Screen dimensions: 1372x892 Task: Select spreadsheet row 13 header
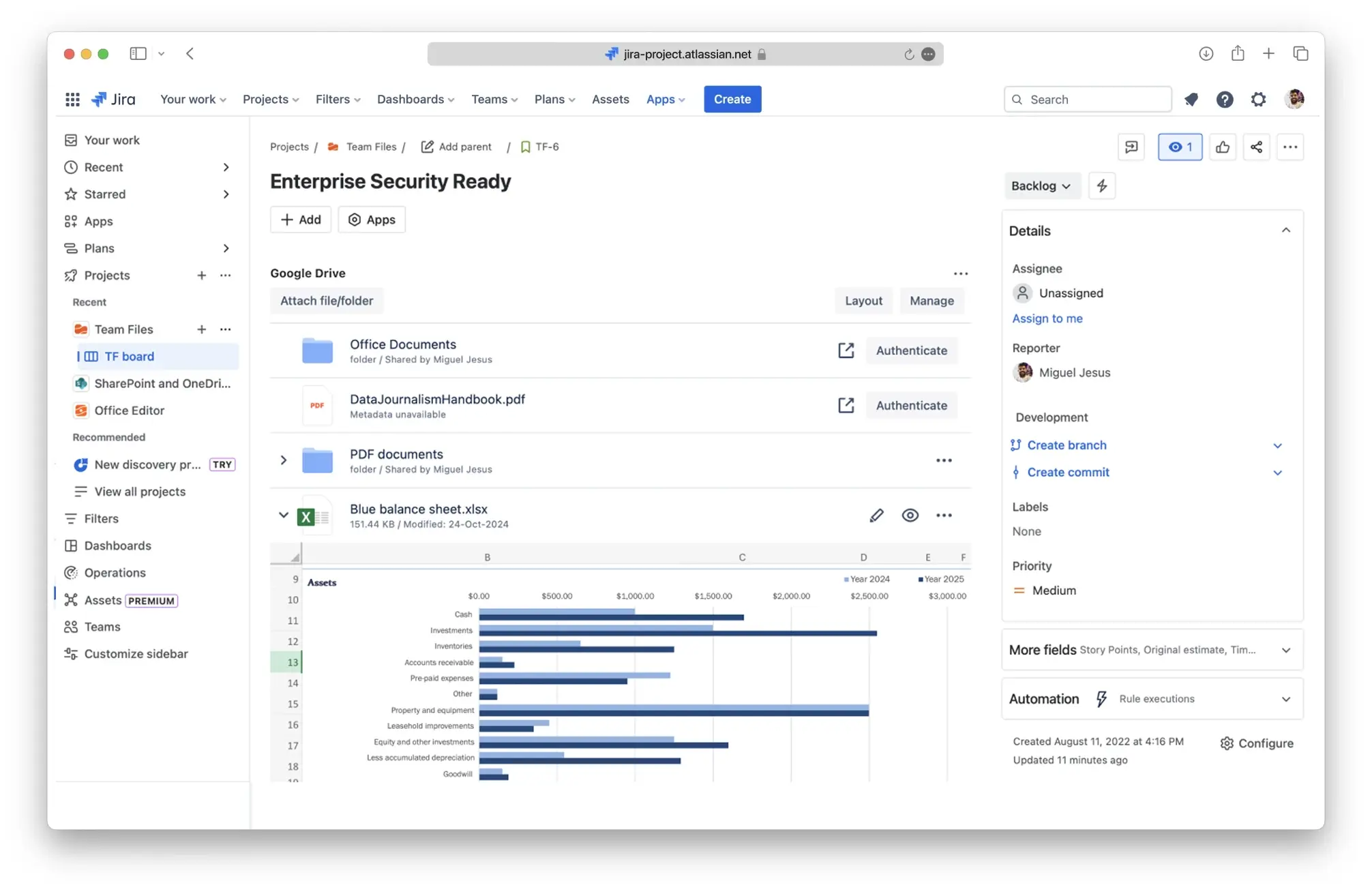click(286, 662)
